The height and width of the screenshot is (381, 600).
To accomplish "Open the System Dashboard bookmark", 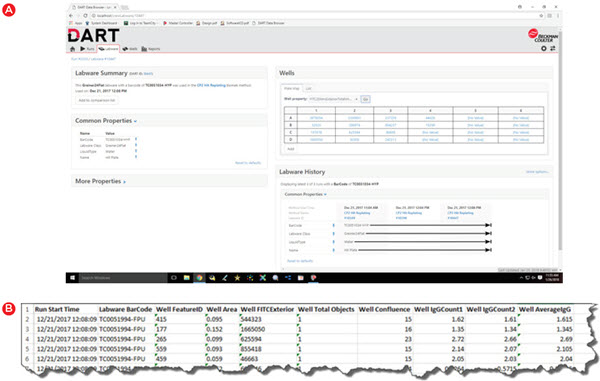I will point(101,23).
